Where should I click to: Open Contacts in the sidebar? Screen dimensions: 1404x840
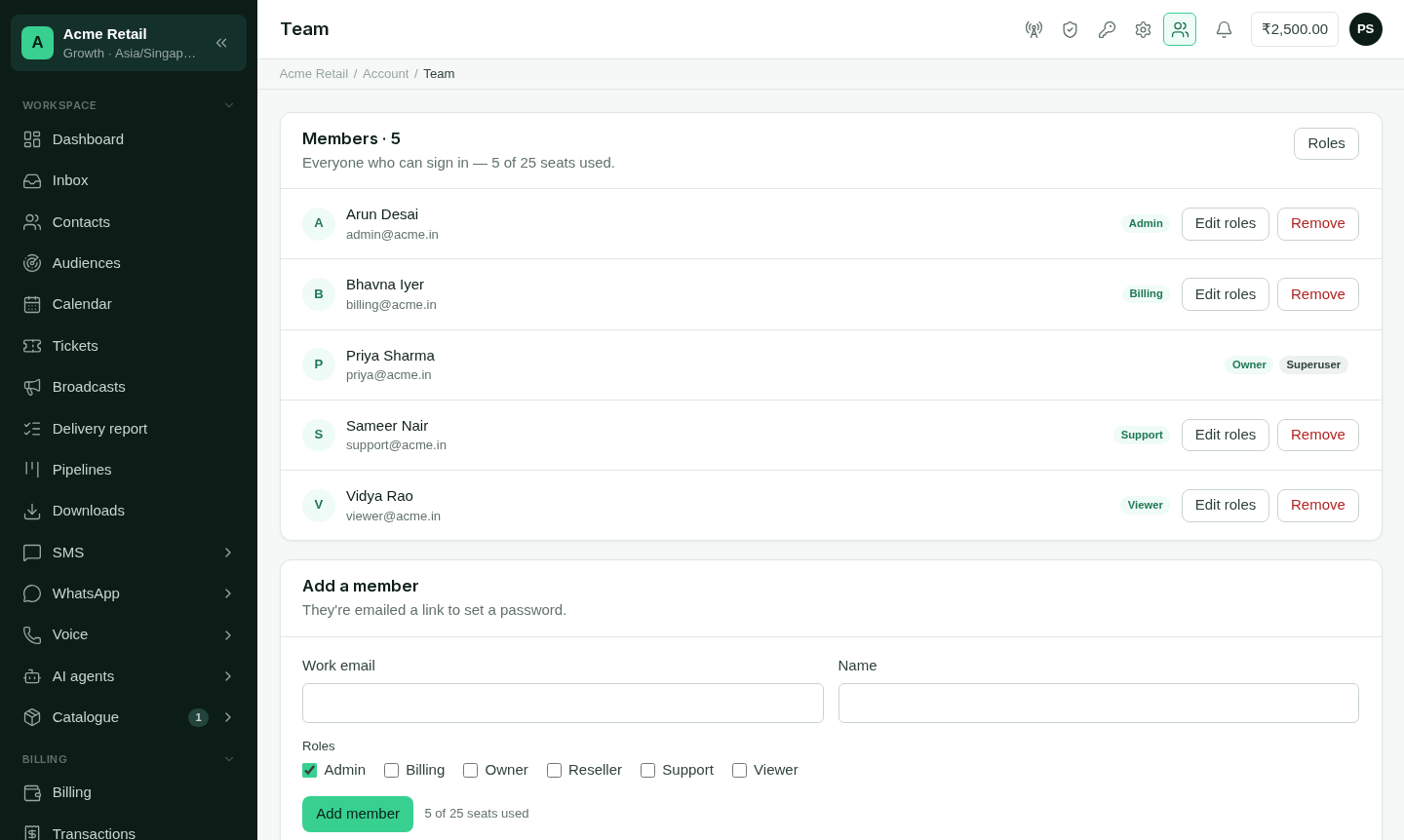pos(129,222)
